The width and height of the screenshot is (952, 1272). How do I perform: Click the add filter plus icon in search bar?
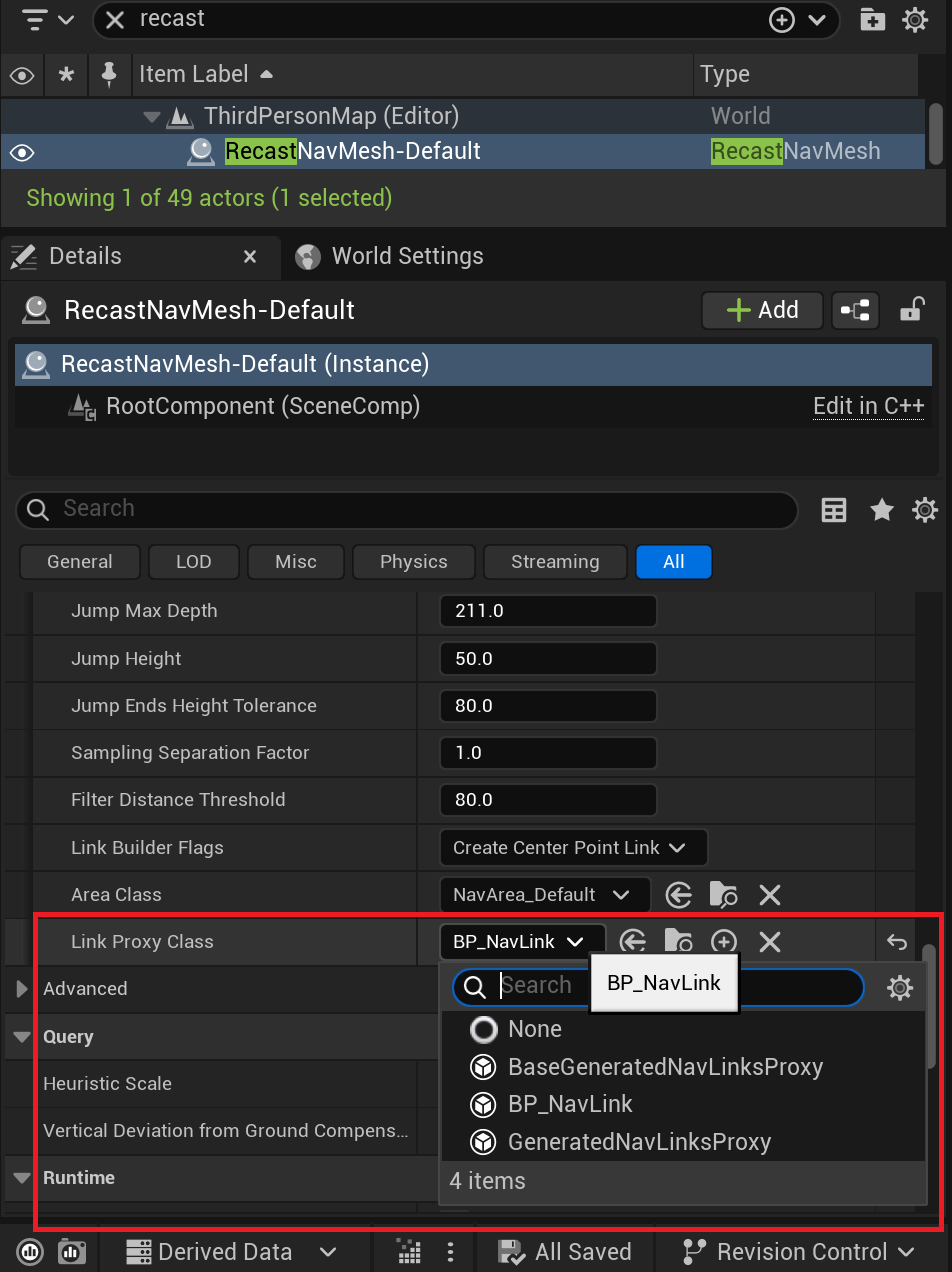click(x=781, y=19)
